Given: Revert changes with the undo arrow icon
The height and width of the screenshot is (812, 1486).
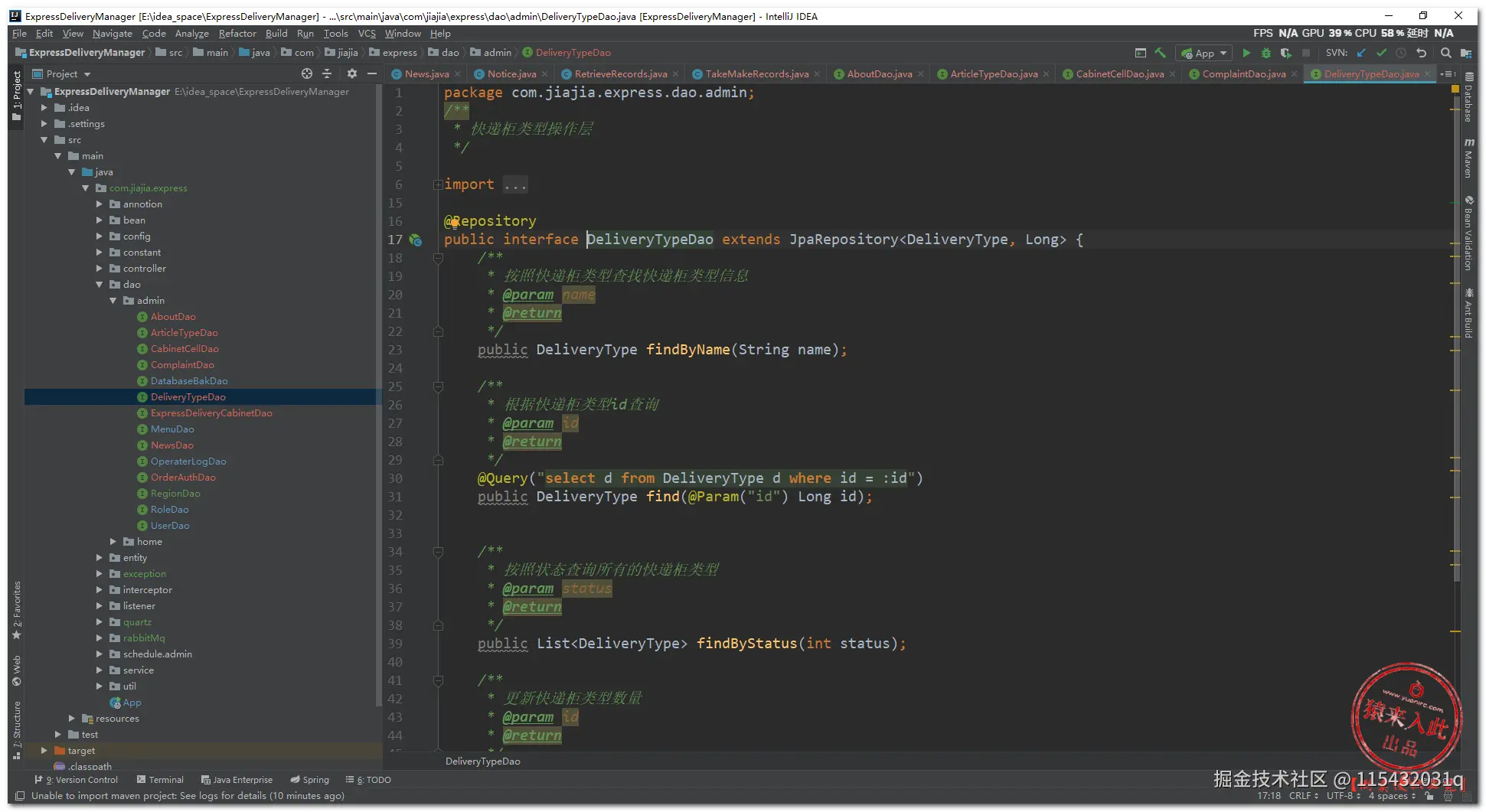Looking at the screenshot, I should (x=1421, y=53).
